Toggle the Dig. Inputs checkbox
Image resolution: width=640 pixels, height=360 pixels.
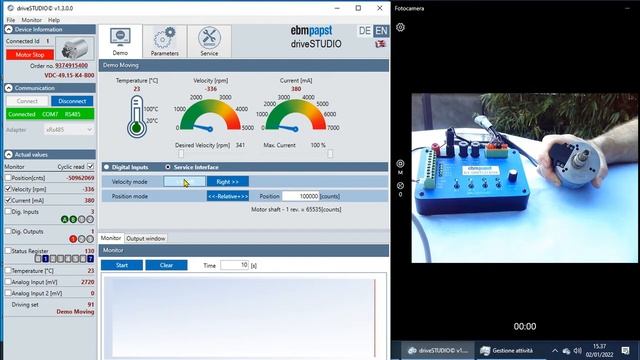point(8,211)
